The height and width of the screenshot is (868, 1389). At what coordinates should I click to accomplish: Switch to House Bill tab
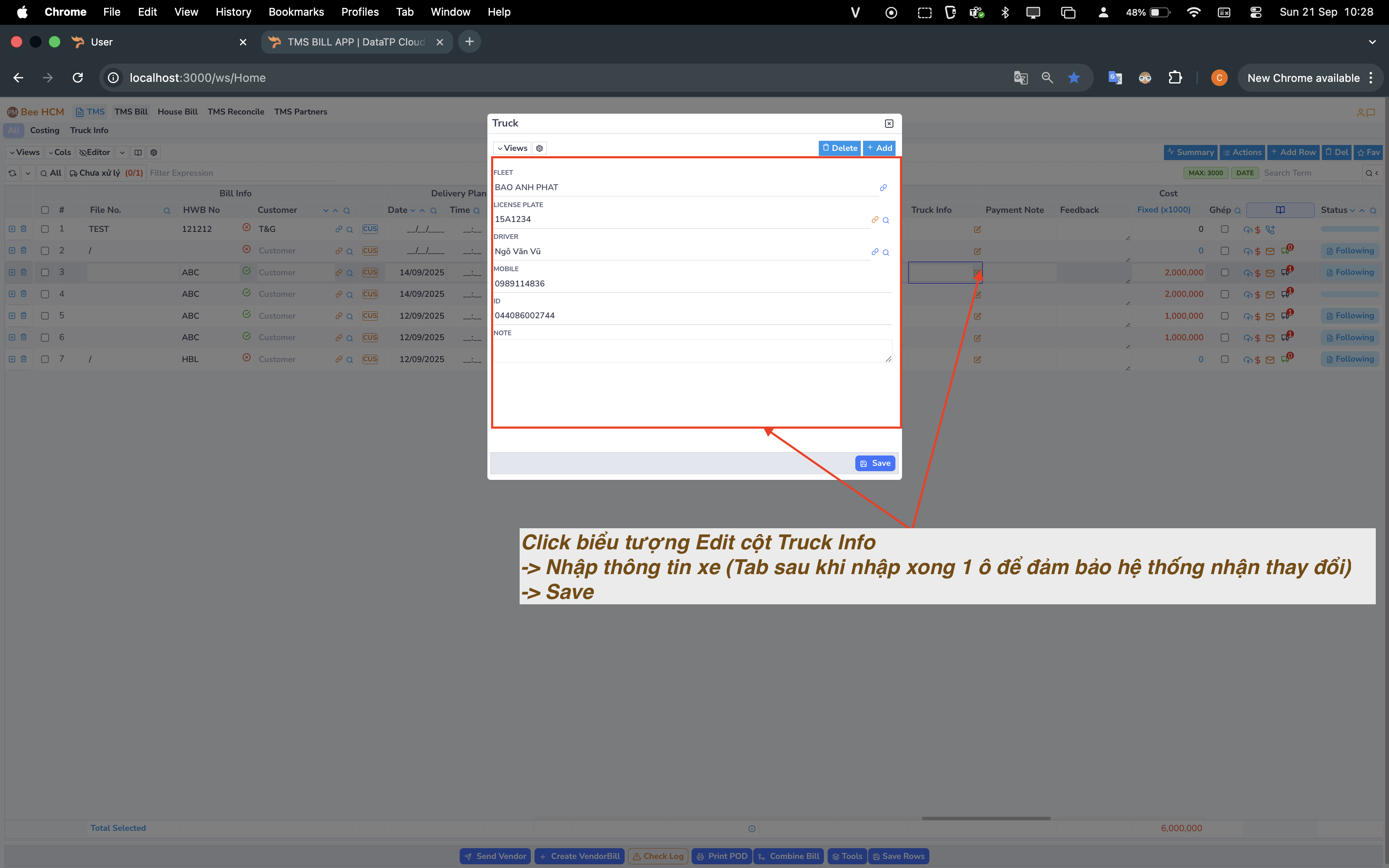177,112
